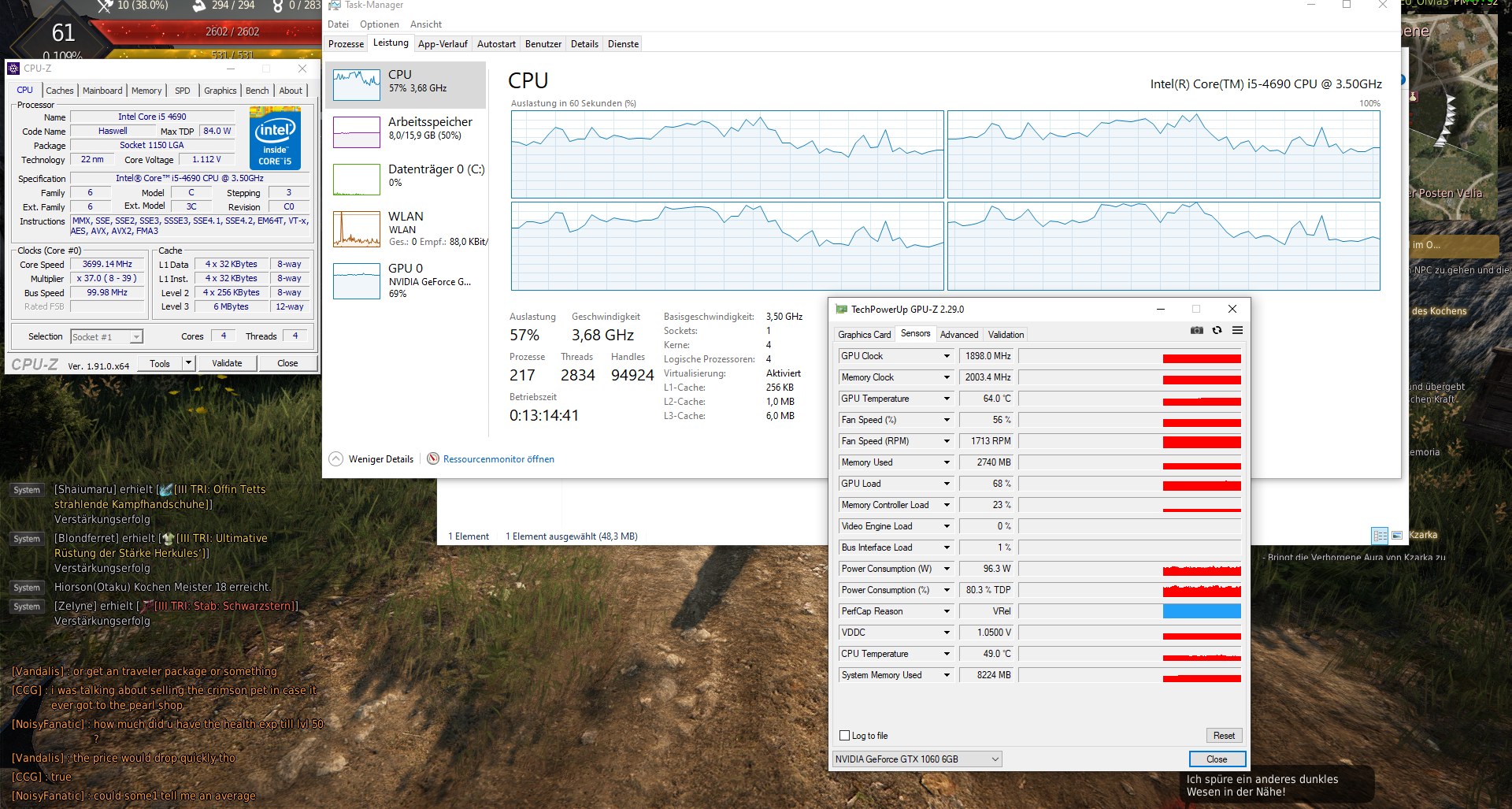The image size is (1512, 809).
Task: Open the Ressourcenmonitor öffnen link
Action: 498,459
